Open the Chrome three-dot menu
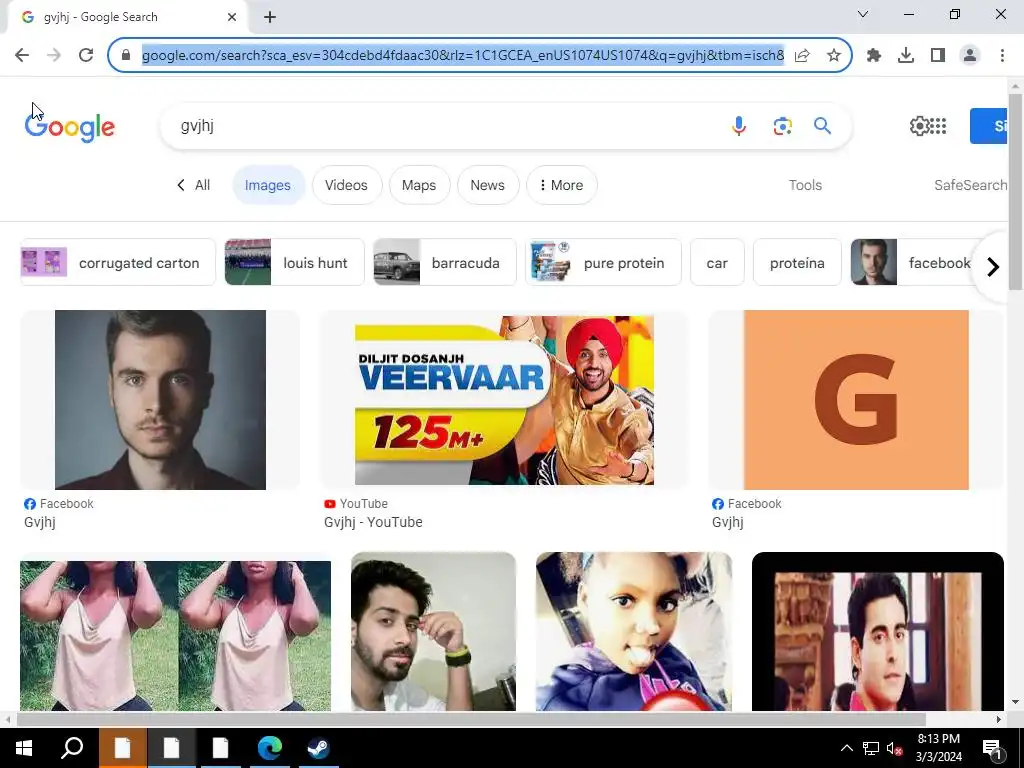This screenshot has height=768, width=1024. tap(1002, 55)
